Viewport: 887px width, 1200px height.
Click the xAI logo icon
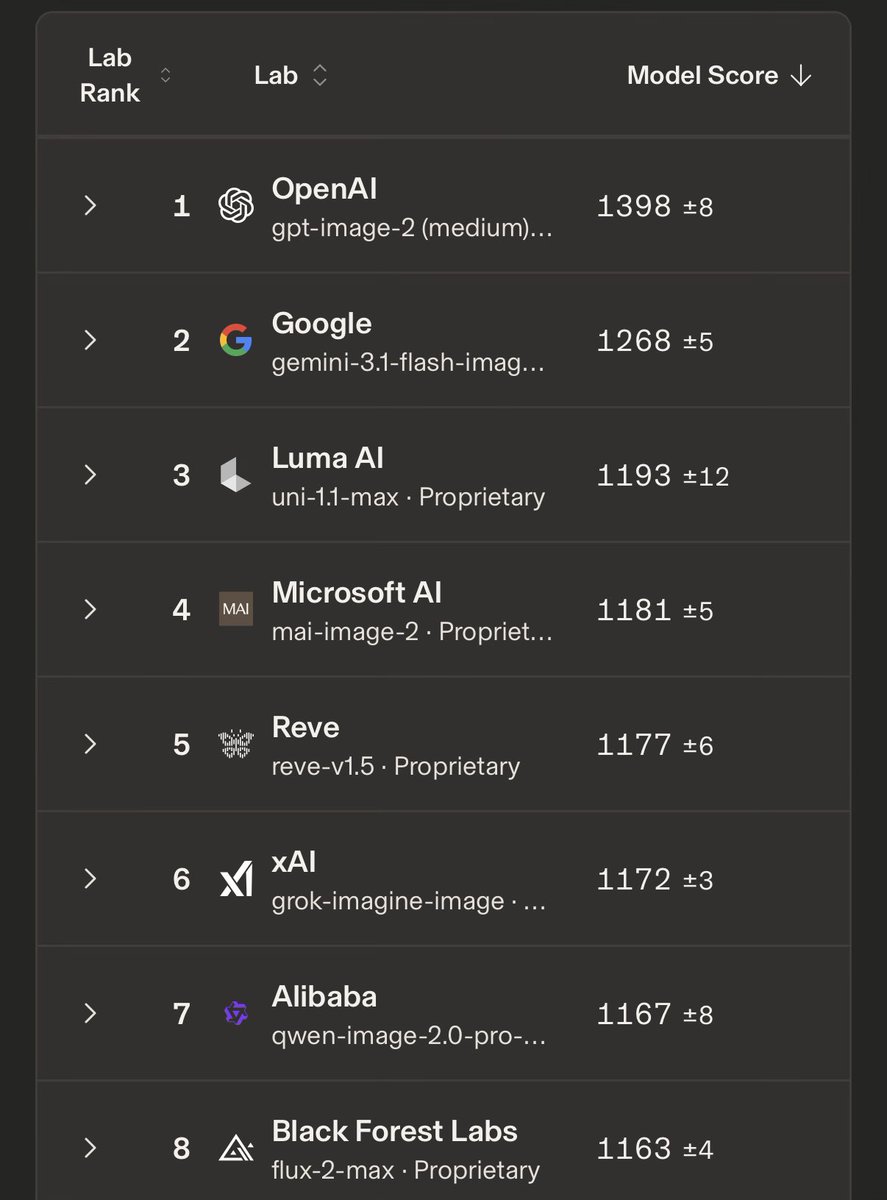[x=236, y=879]
